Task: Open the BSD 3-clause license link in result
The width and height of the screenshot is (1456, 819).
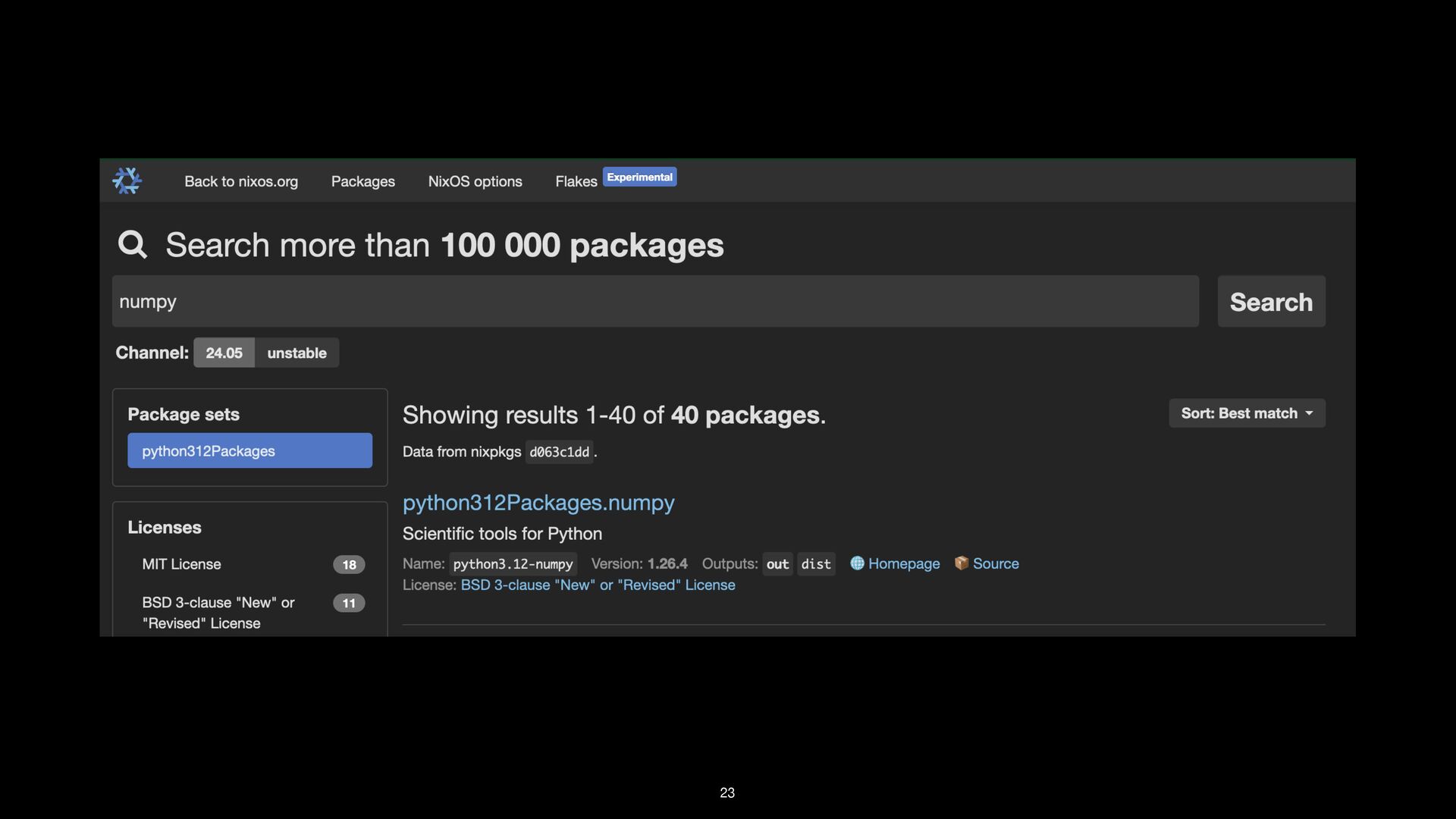Action: (x=598, y=585)
